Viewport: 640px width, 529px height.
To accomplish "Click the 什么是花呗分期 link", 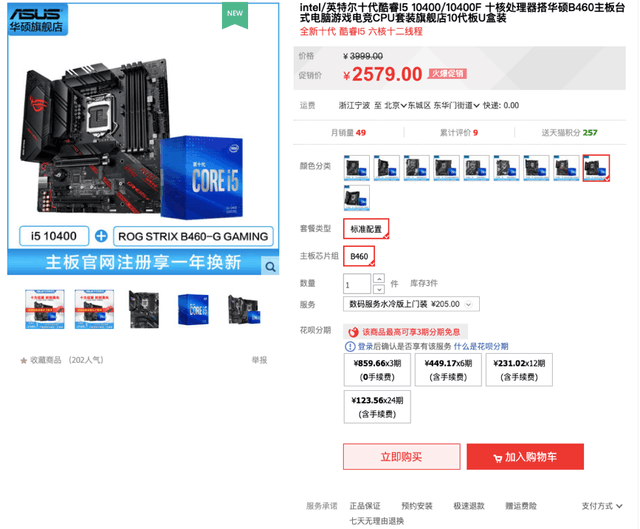I will 481,347.
